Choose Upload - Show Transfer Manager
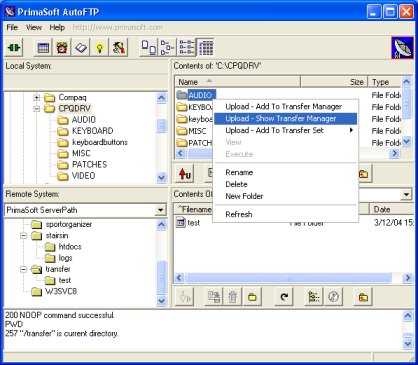 (x=285, y=119)
